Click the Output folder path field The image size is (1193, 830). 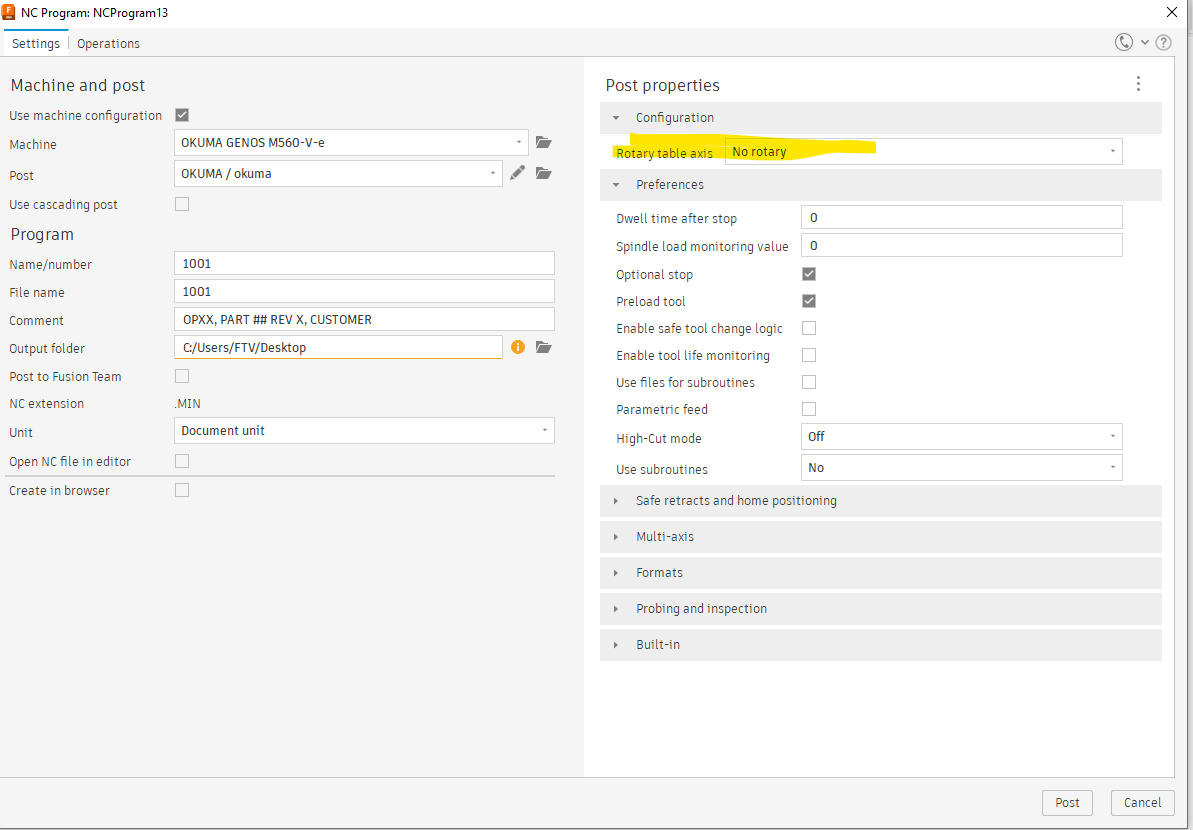click(338, 347)
